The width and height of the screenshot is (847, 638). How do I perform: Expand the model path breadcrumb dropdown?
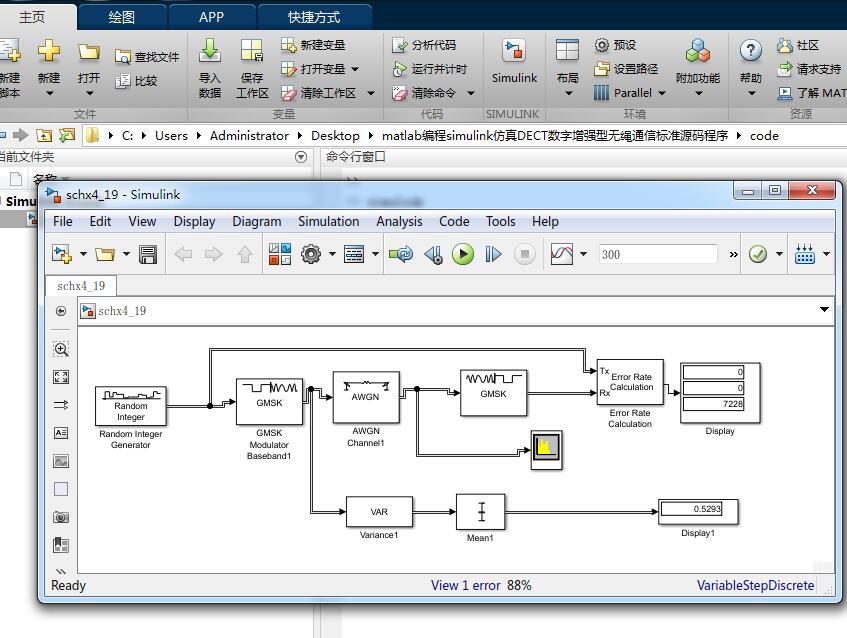point(824,310)
